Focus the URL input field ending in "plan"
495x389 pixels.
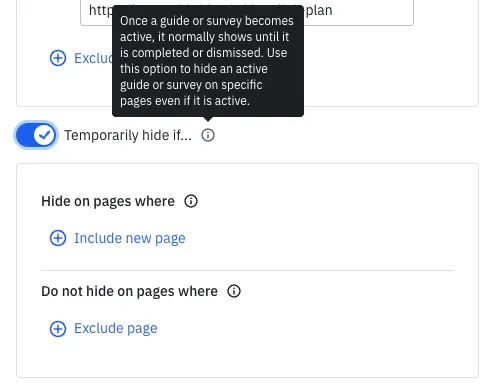click(x=247, y=12)
